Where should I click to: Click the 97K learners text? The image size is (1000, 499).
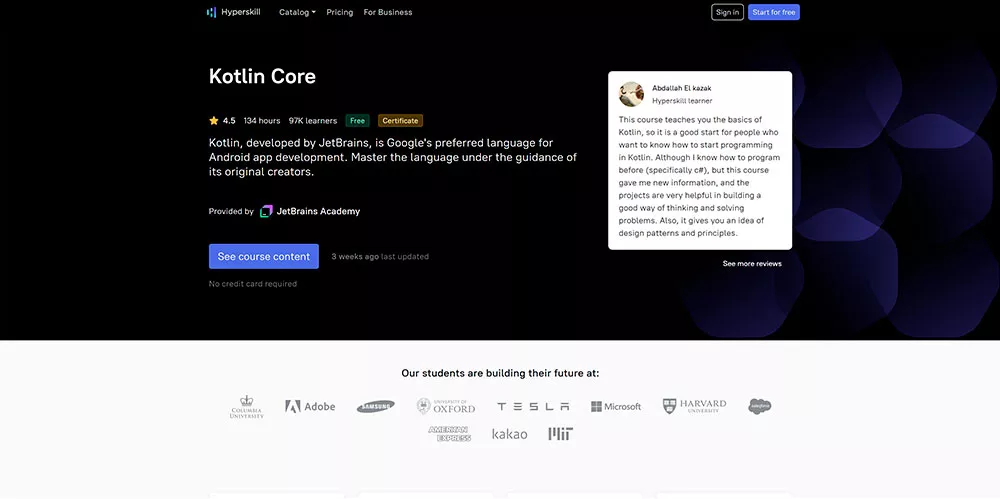pos(312,121)
